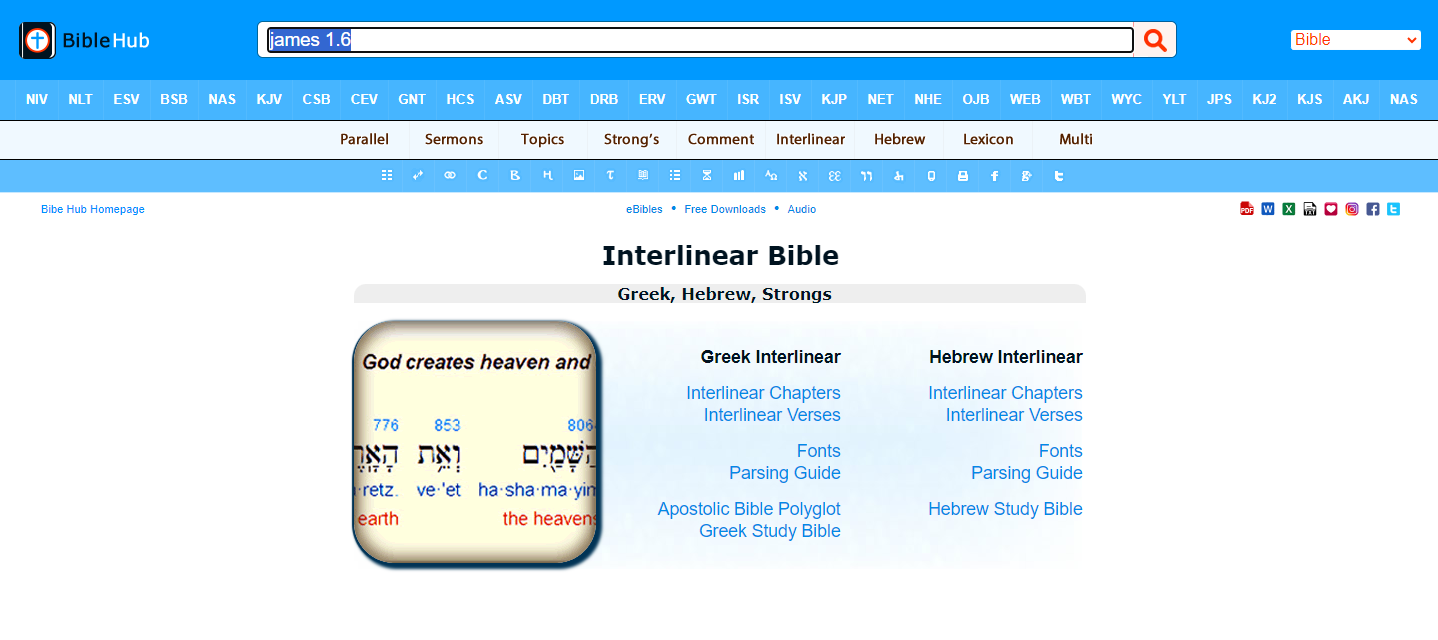1438x640 pixels.
Task: Click the Hebrew interlinear sample thumbnail
Action: tap(475, 443)
